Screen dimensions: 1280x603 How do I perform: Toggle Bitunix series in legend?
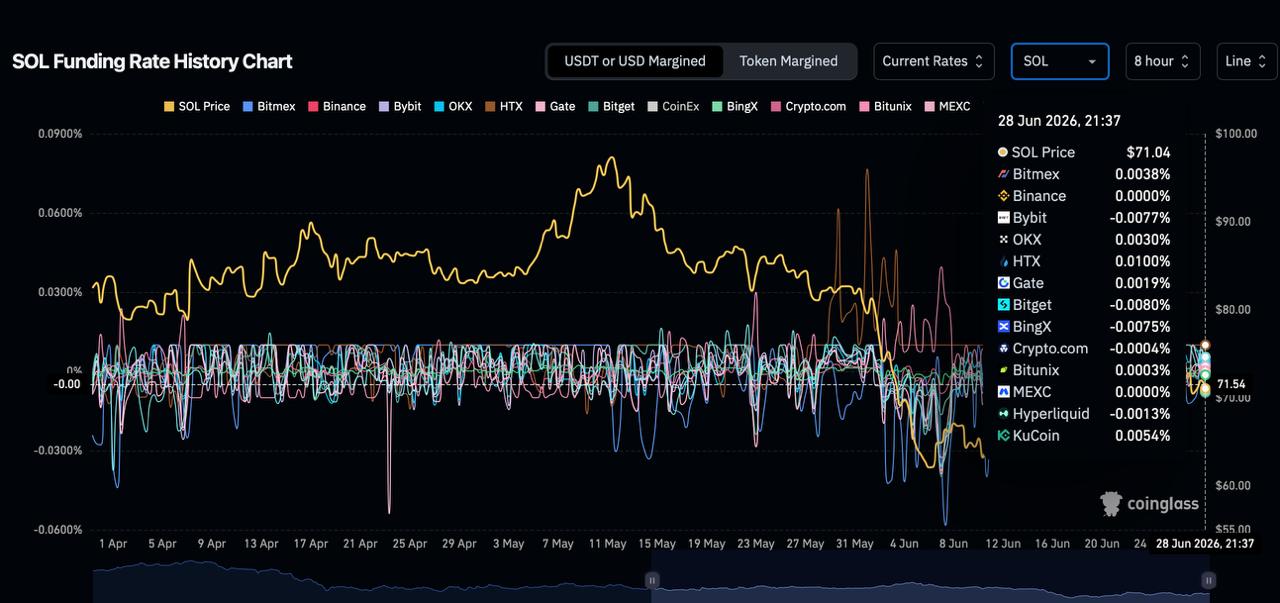coord(885,106)
